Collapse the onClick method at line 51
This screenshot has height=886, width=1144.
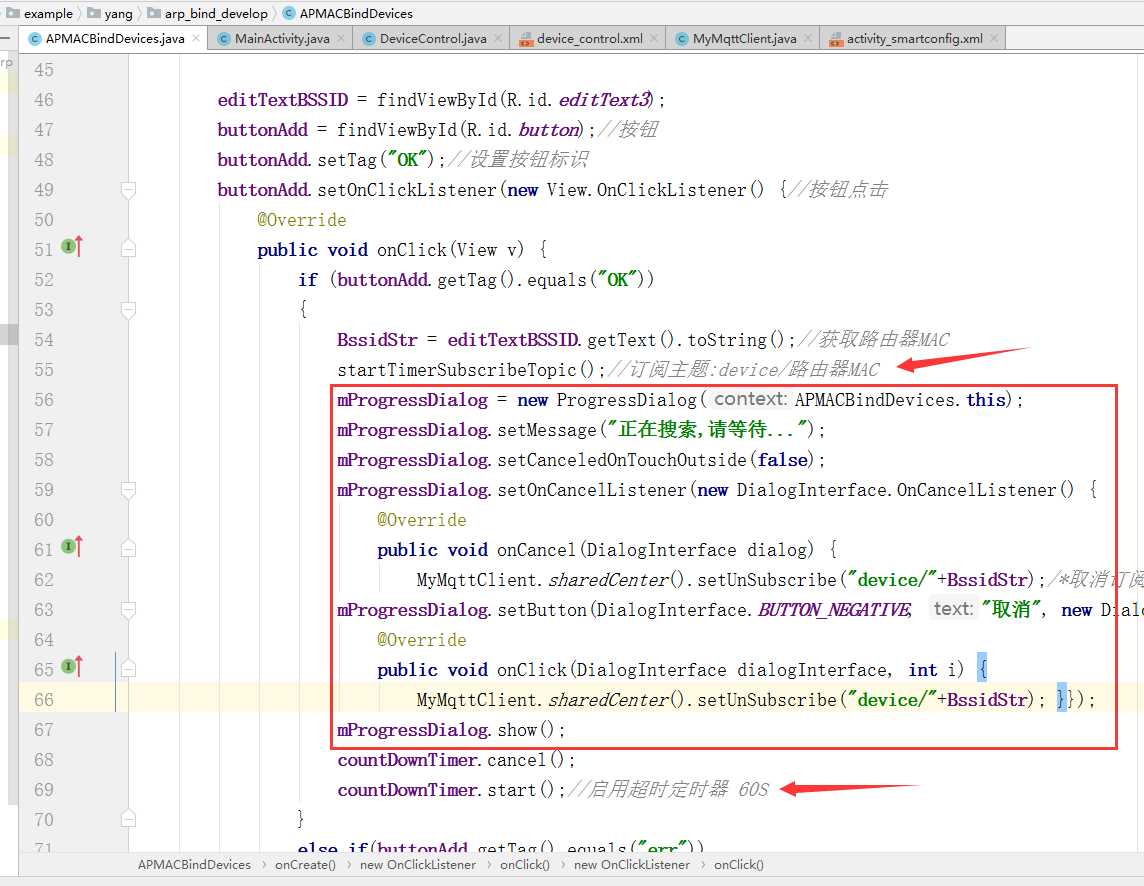(128, 250)
